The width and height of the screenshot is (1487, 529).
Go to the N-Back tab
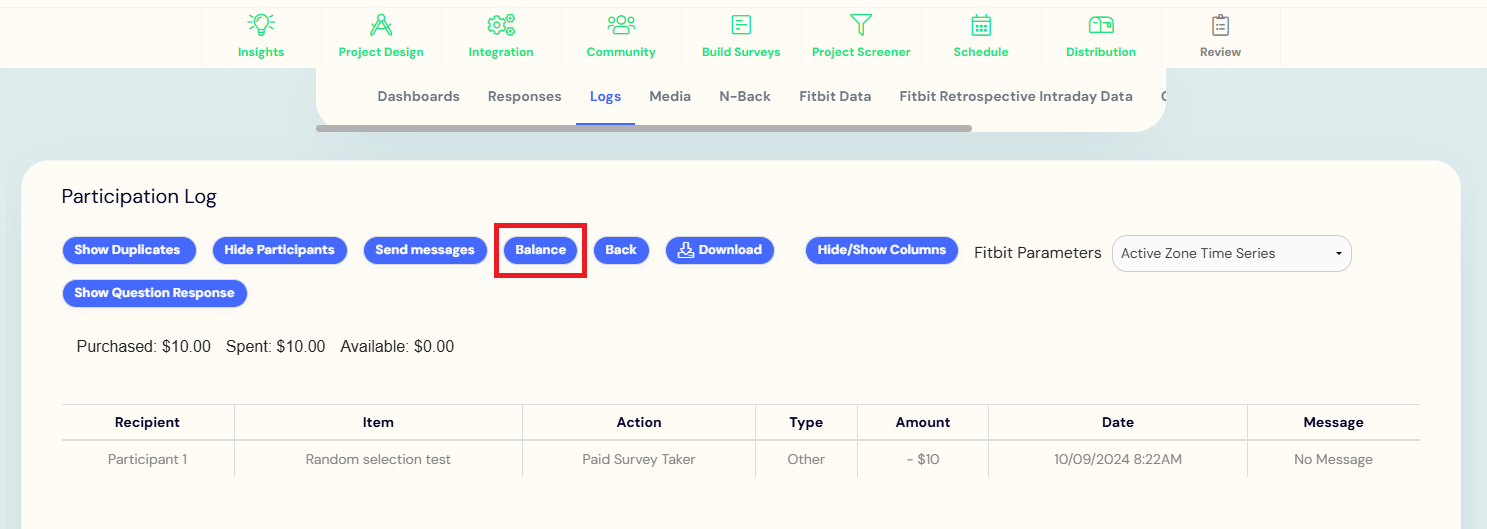coord(745,97)
